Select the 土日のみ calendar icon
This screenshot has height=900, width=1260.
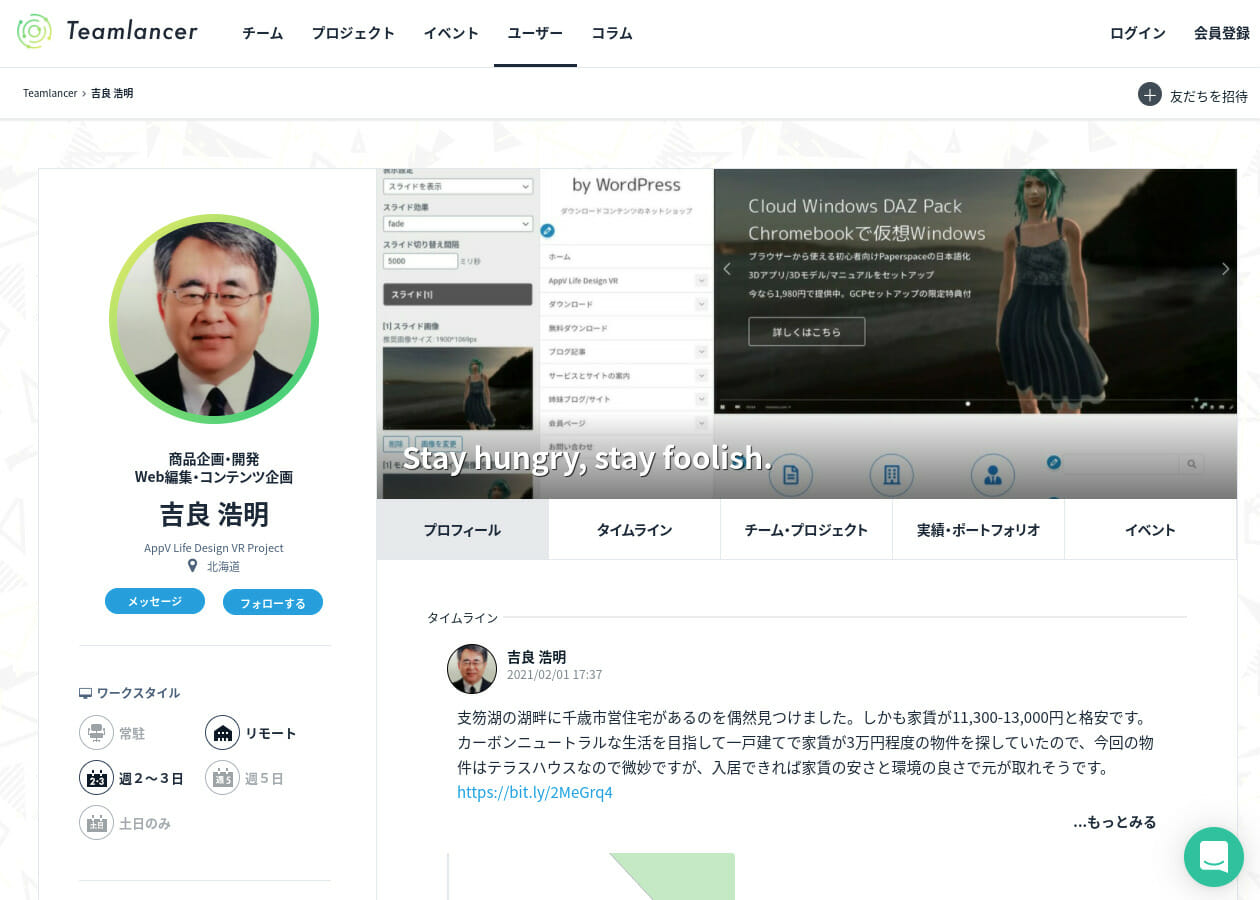(97, 823)
